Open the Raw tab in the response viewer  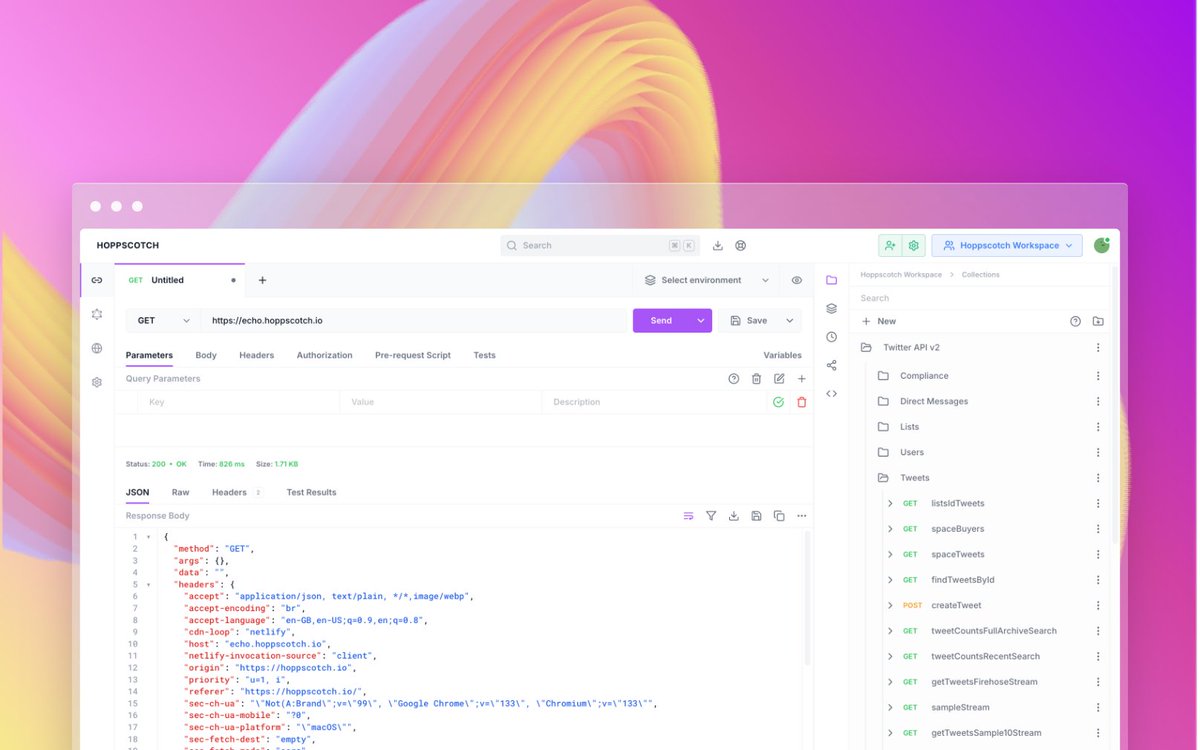[180, 492]
